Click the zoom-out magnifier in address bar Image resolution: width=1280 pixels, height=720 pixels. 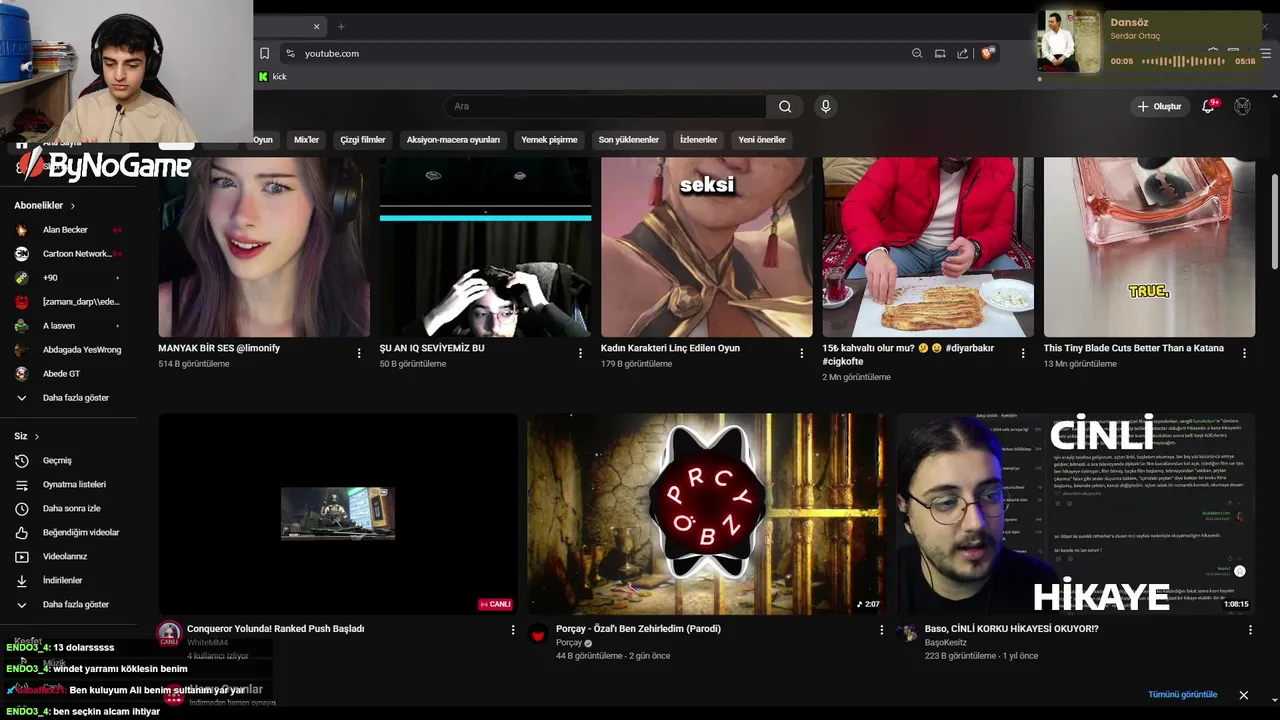(x=917, y=53)
